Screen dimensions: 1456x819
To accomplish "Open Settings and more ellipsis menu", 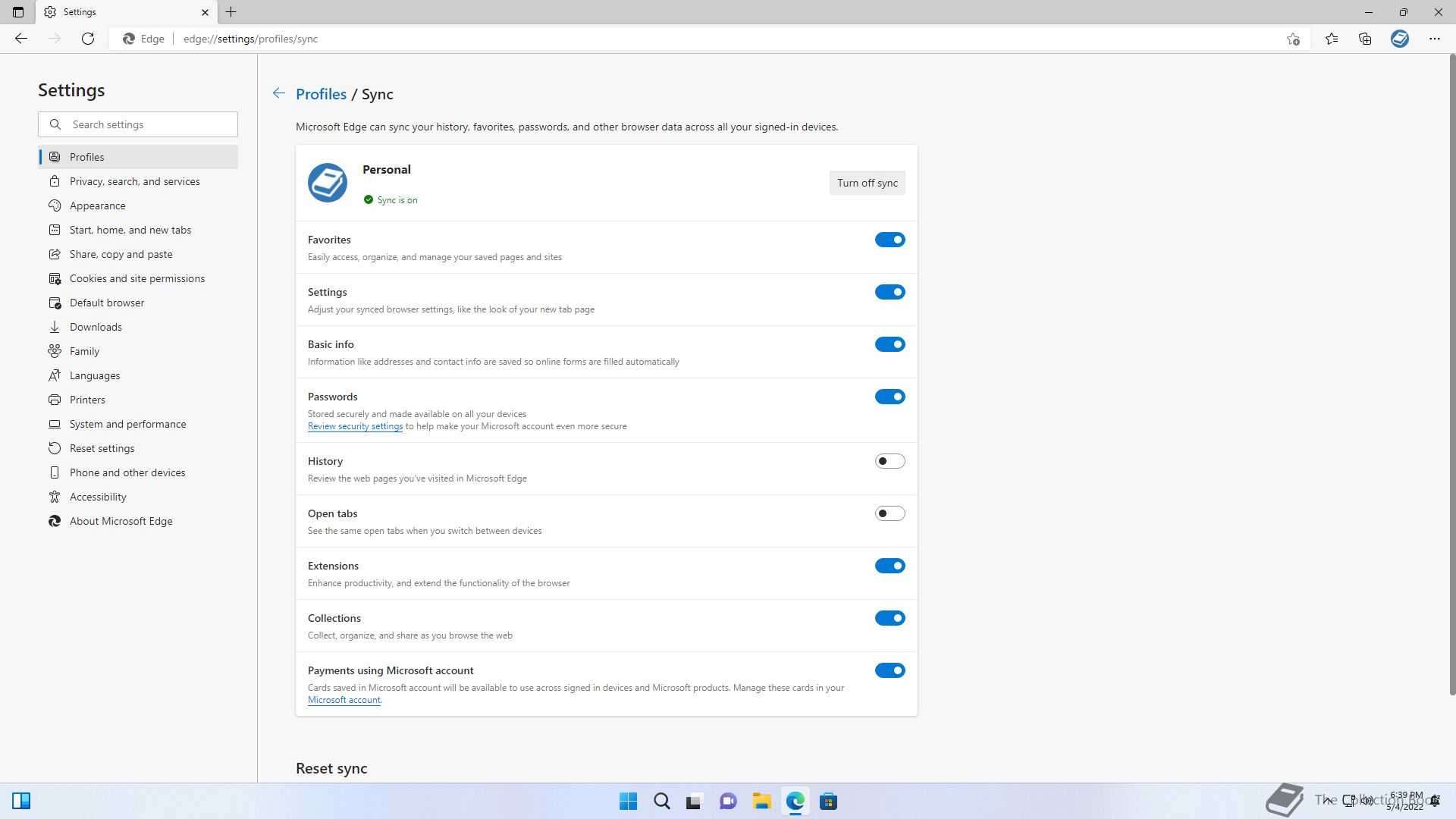I will [1434, 39].
